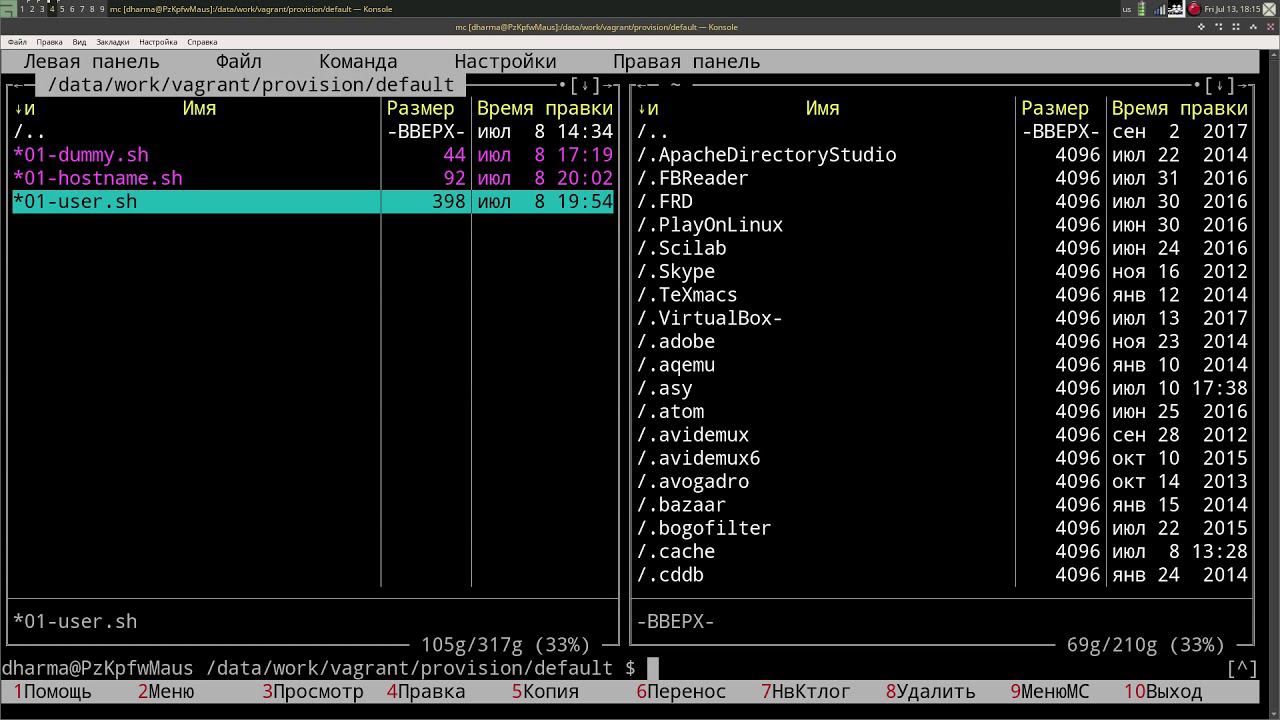Click F7 НвКтлог button

click(x=806, y=691)
